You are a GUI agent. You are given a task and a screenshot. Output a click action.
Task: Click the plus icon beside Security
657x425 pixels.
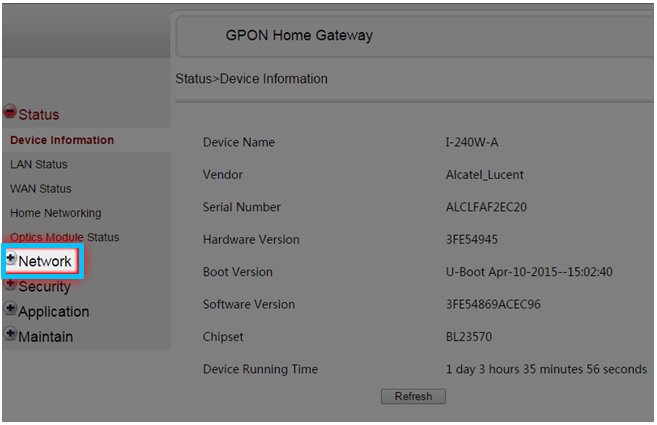point(10,284)
